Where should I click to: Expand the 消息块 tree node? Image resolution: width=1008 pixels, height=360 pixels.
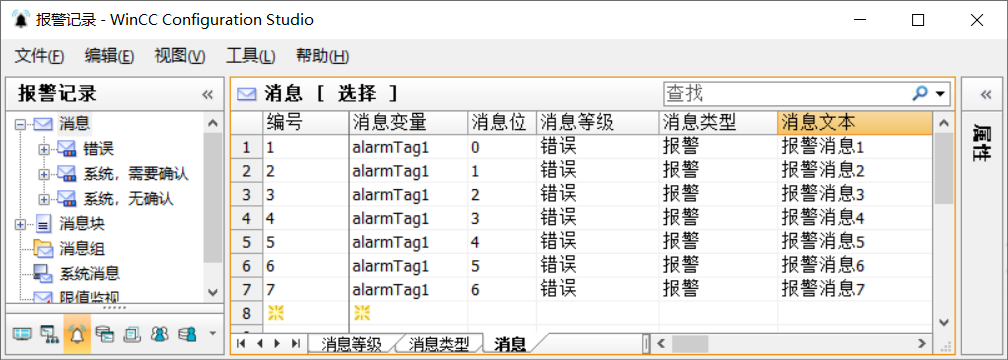pos(20,224)
